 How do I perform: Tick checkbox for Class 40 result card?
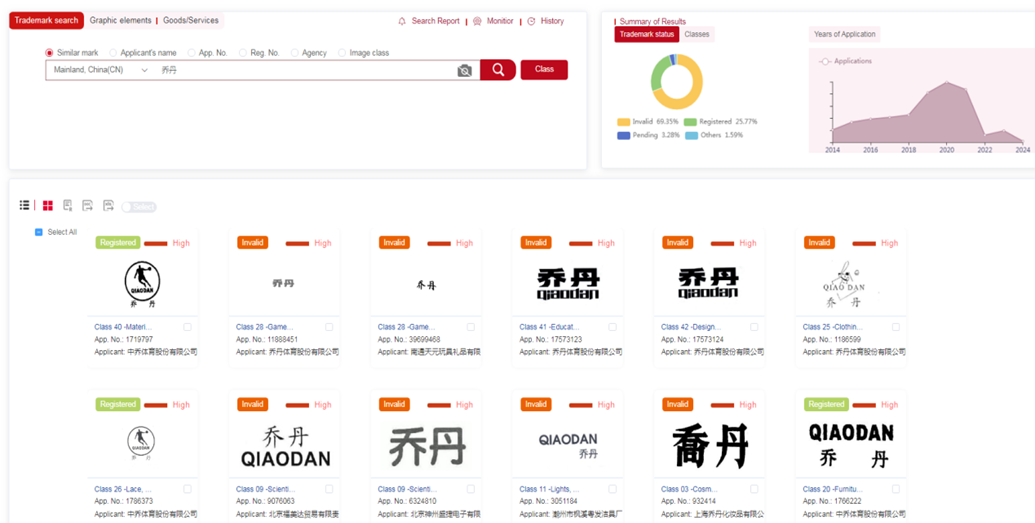(187, 327)
